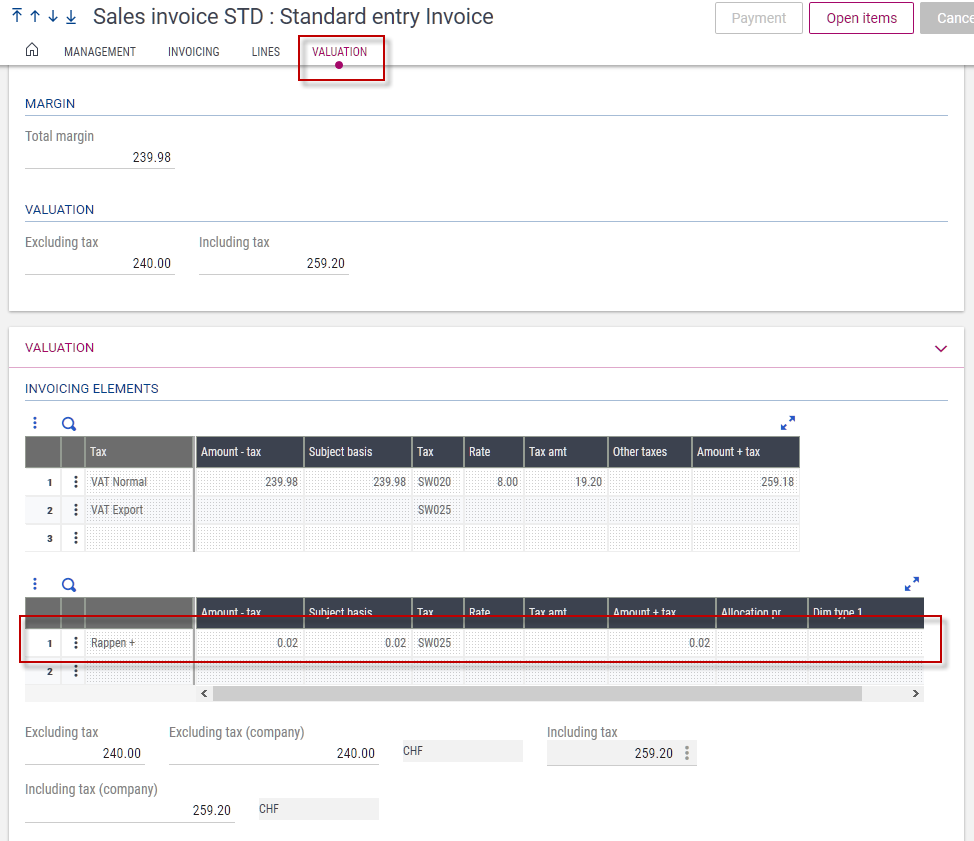Viewport: 974px width, 841px height.
Task: Switch to the LINES tab
Action: coord(265,52)
